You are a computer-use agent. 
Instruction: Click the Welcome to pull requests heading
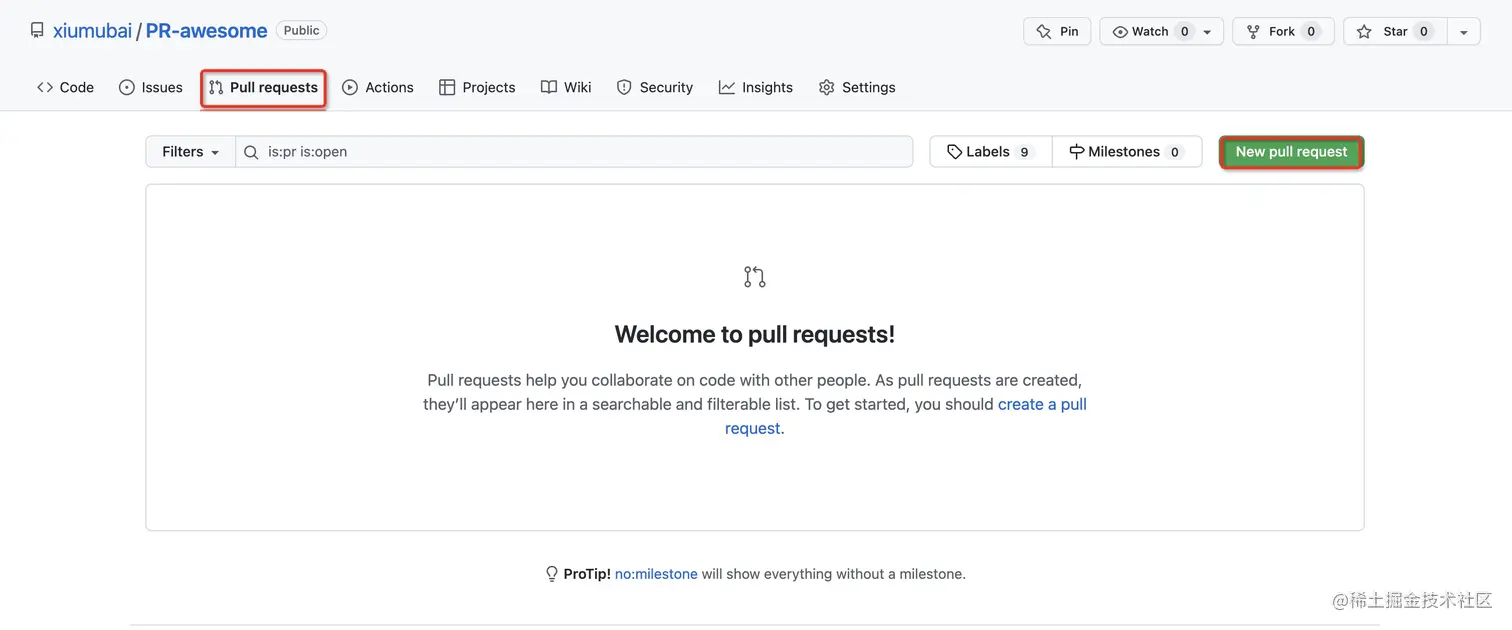point(755,334)
